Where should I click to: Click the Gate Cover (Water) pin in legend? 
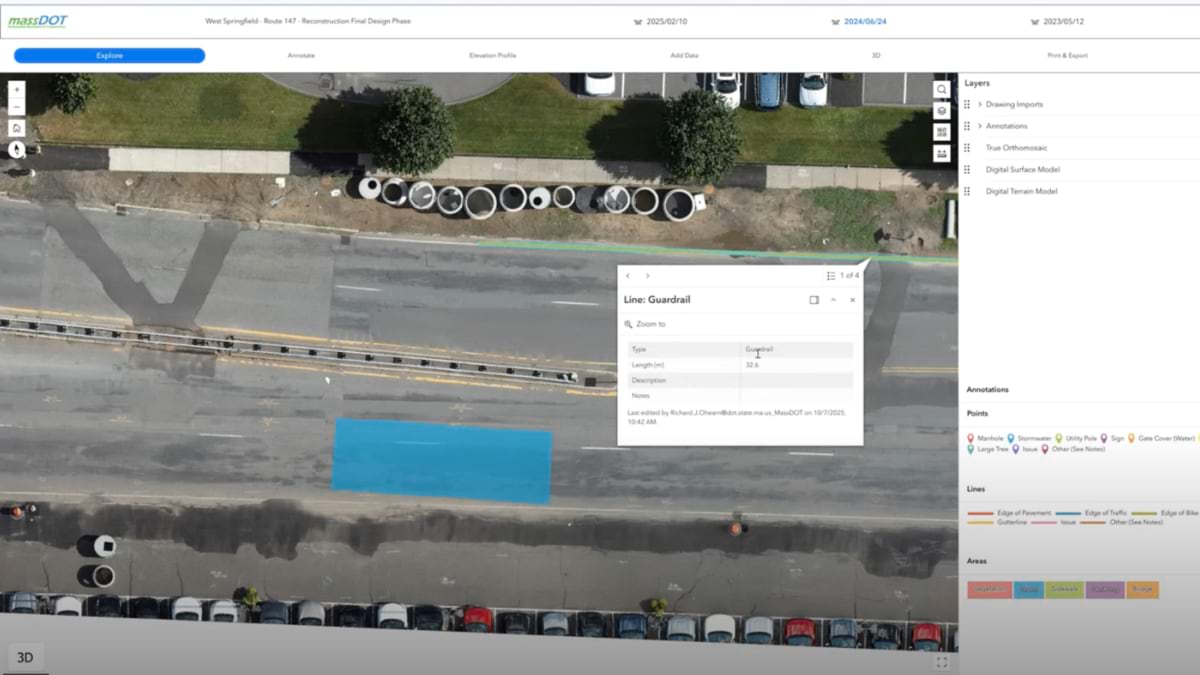pos(1132,438)
